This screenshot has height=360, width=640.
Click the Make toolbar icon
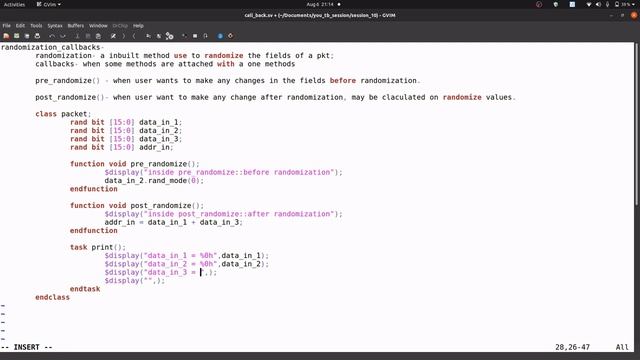(x=184, y=36)
